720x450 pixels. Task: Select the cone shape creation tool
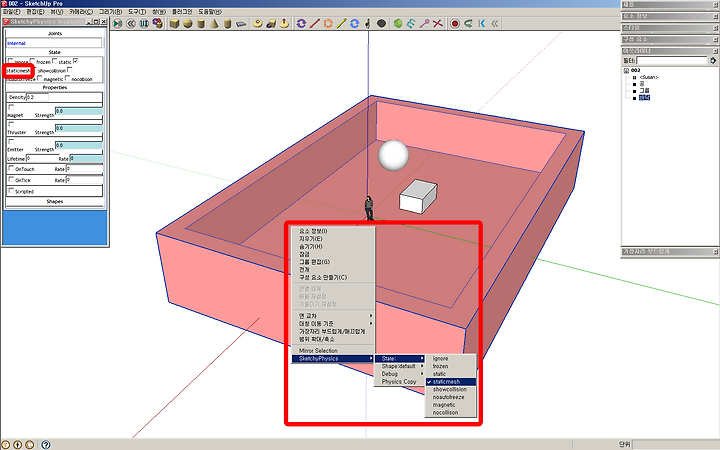click(214, 23)
